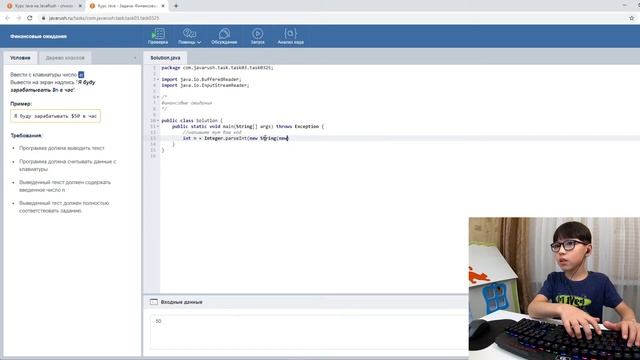Click the package declaration line

(x=218, y=68)
